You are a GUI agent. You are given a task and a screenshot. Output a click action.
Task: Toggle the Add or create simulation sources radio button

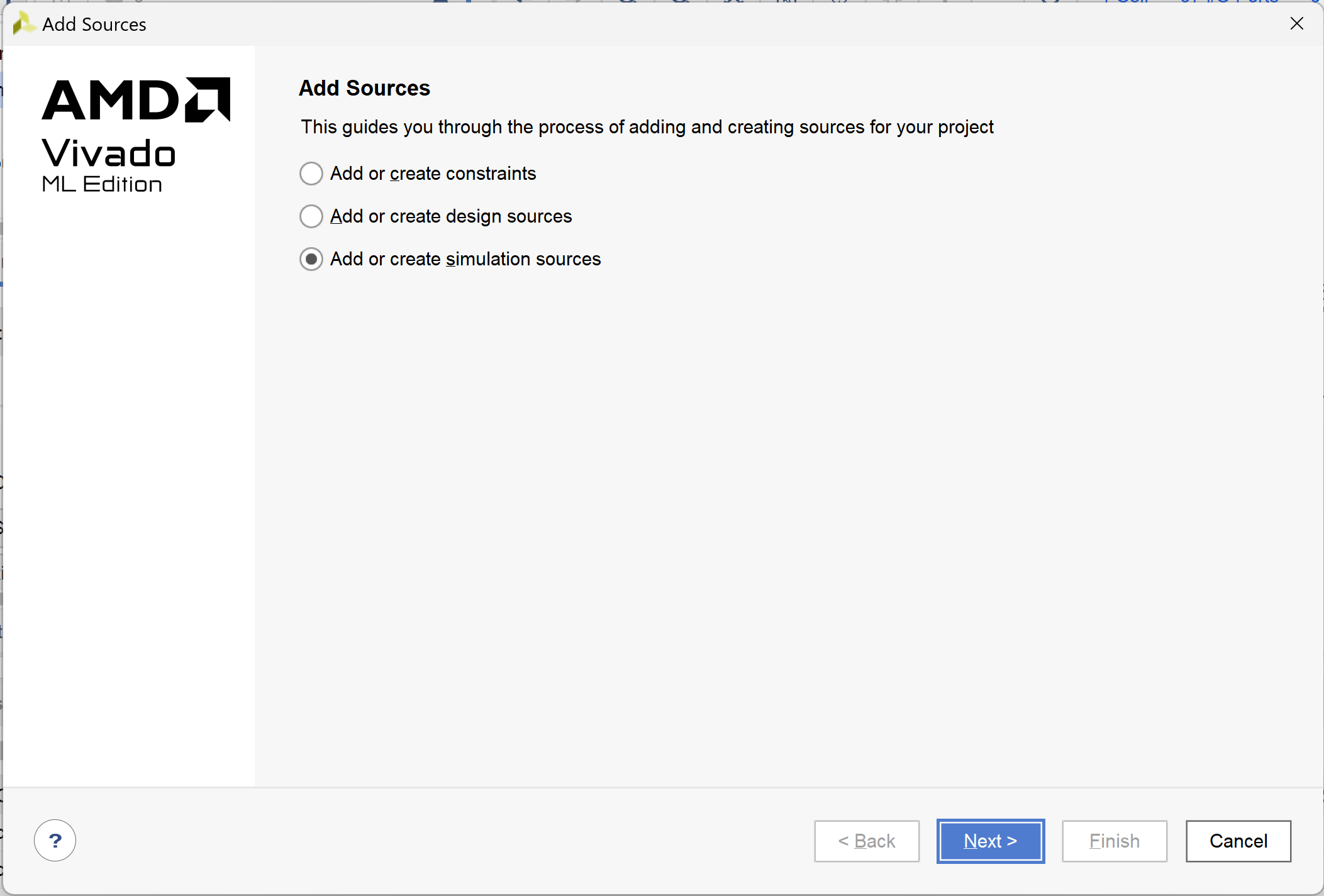311,259
